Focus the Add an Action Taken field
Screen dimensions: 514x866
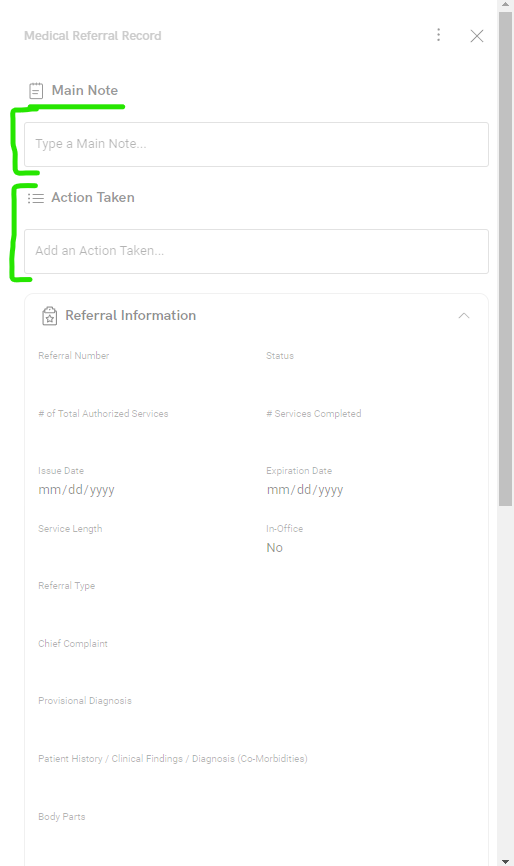tap(256, 251)
